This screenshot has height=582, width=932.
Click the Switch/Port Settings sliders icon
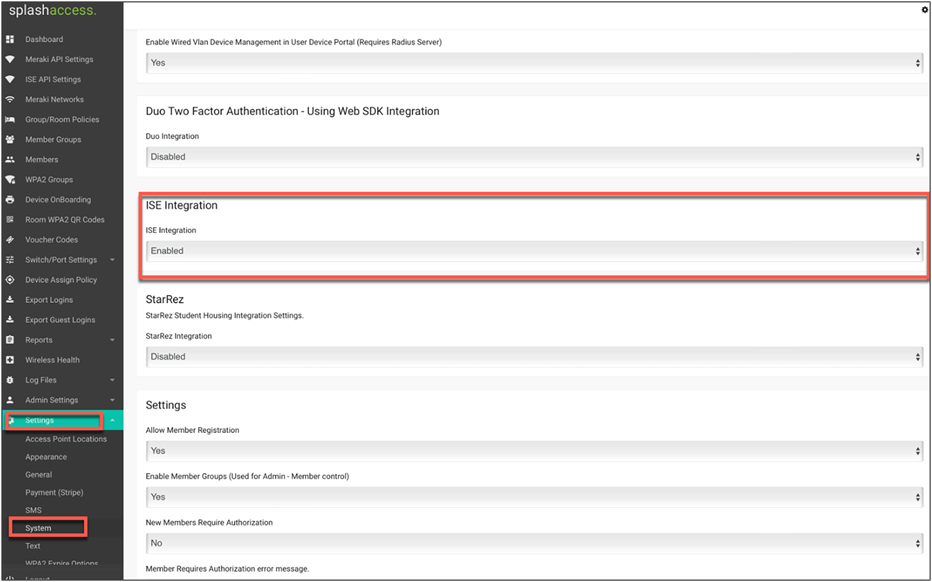(10, 260)
